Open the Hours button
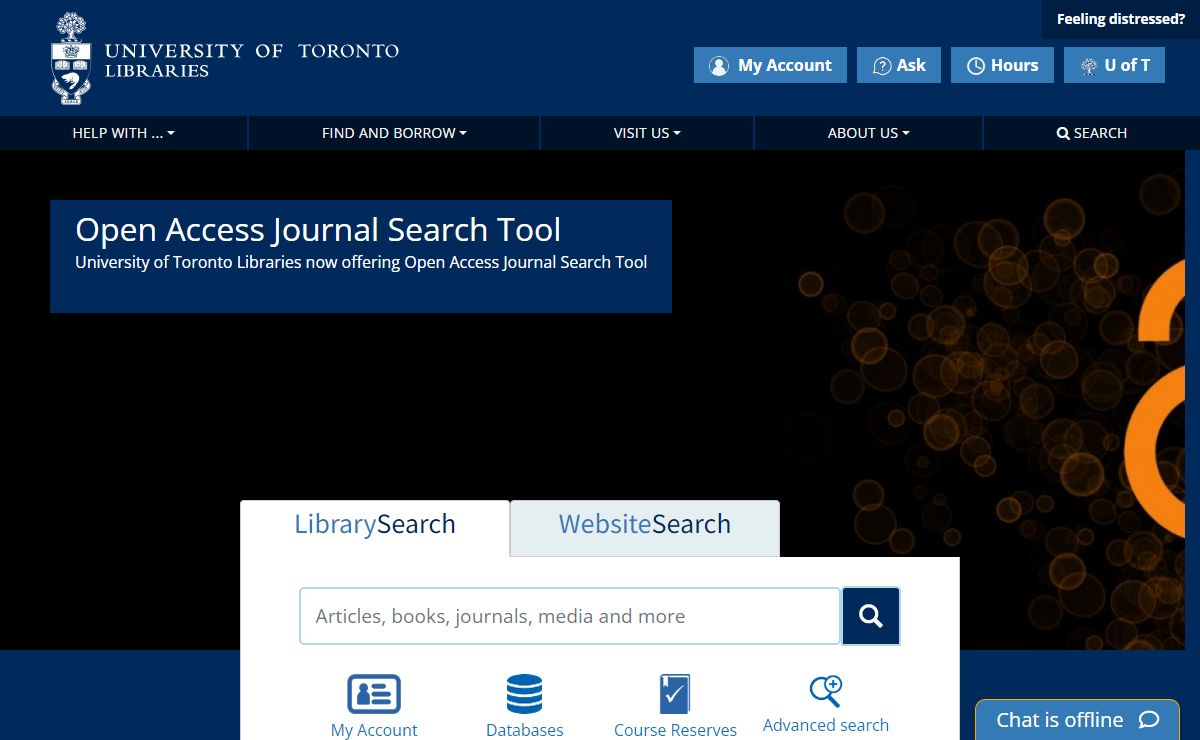 1002,65
